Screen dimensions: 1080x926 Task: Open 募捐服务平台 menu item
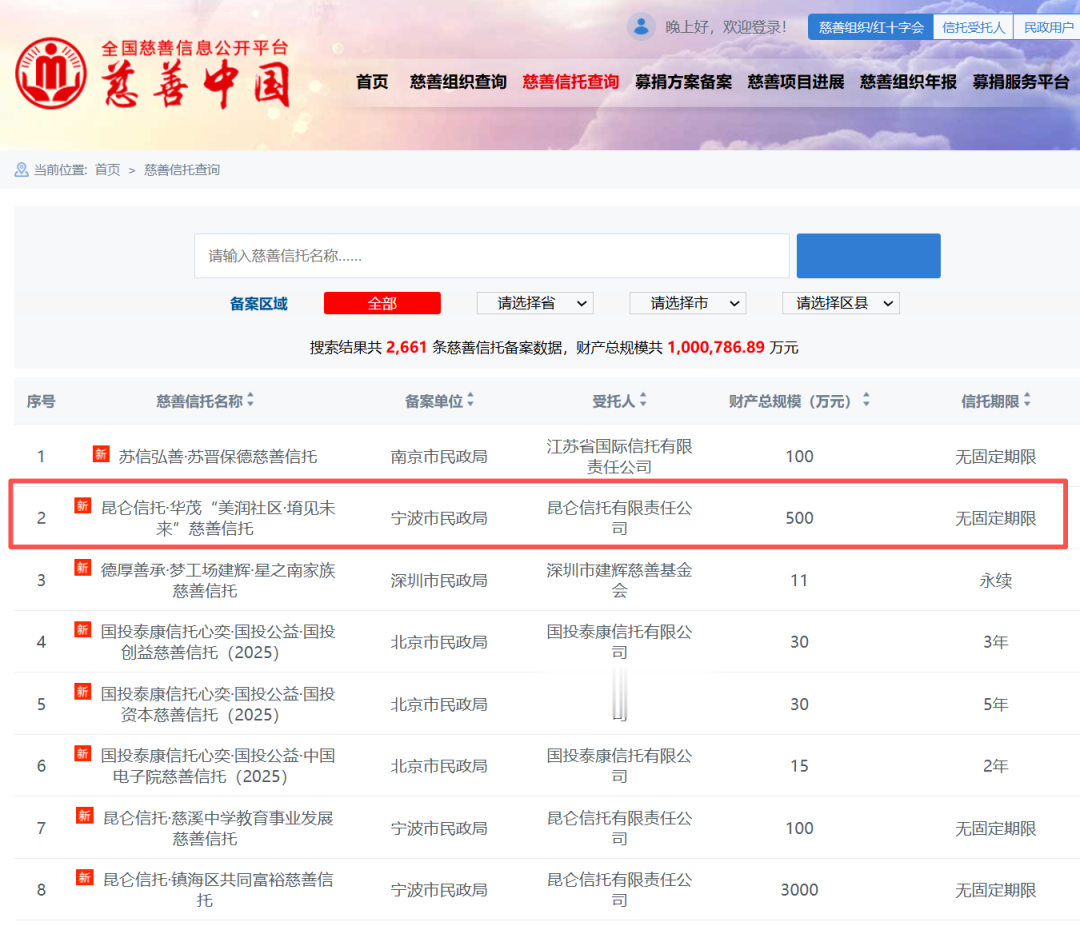click(1021, 82)
